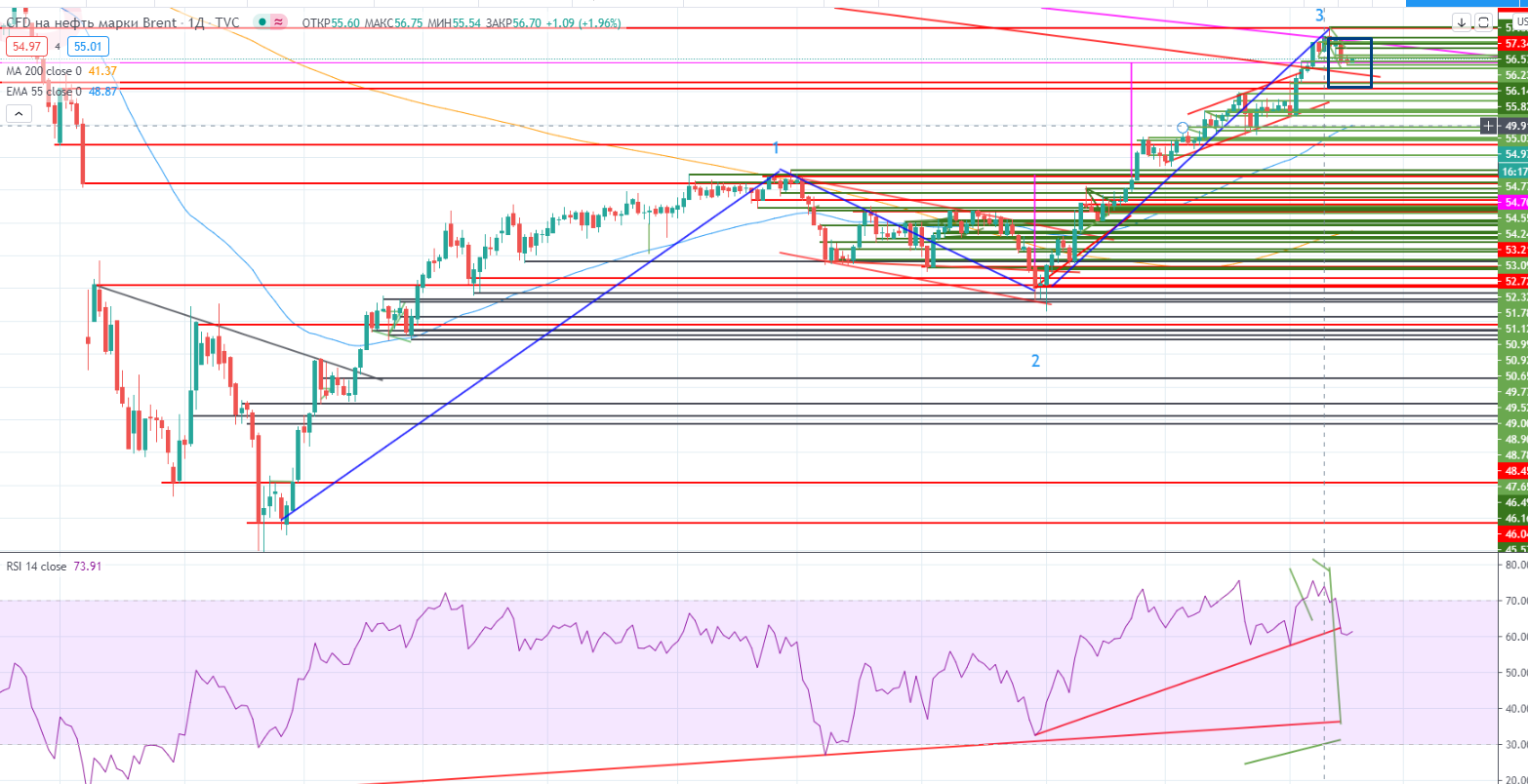Select the MA 200 close indicator label
This screenshot has height=784, width=1528.
(x=44, y=71)
